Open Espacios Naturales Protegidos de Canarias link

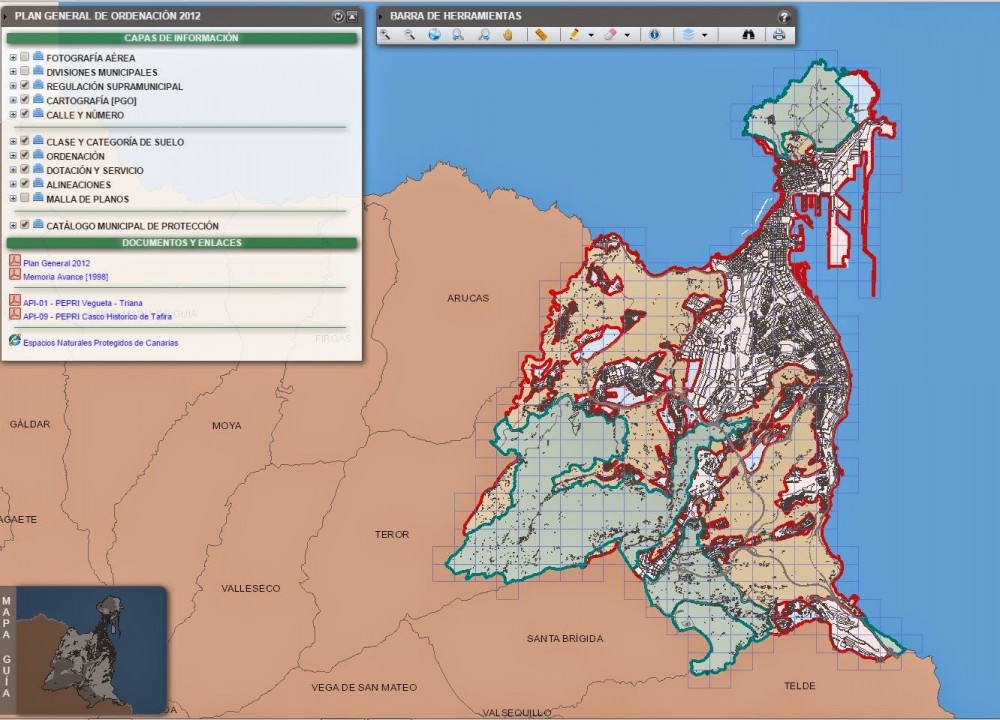point(100,342)
